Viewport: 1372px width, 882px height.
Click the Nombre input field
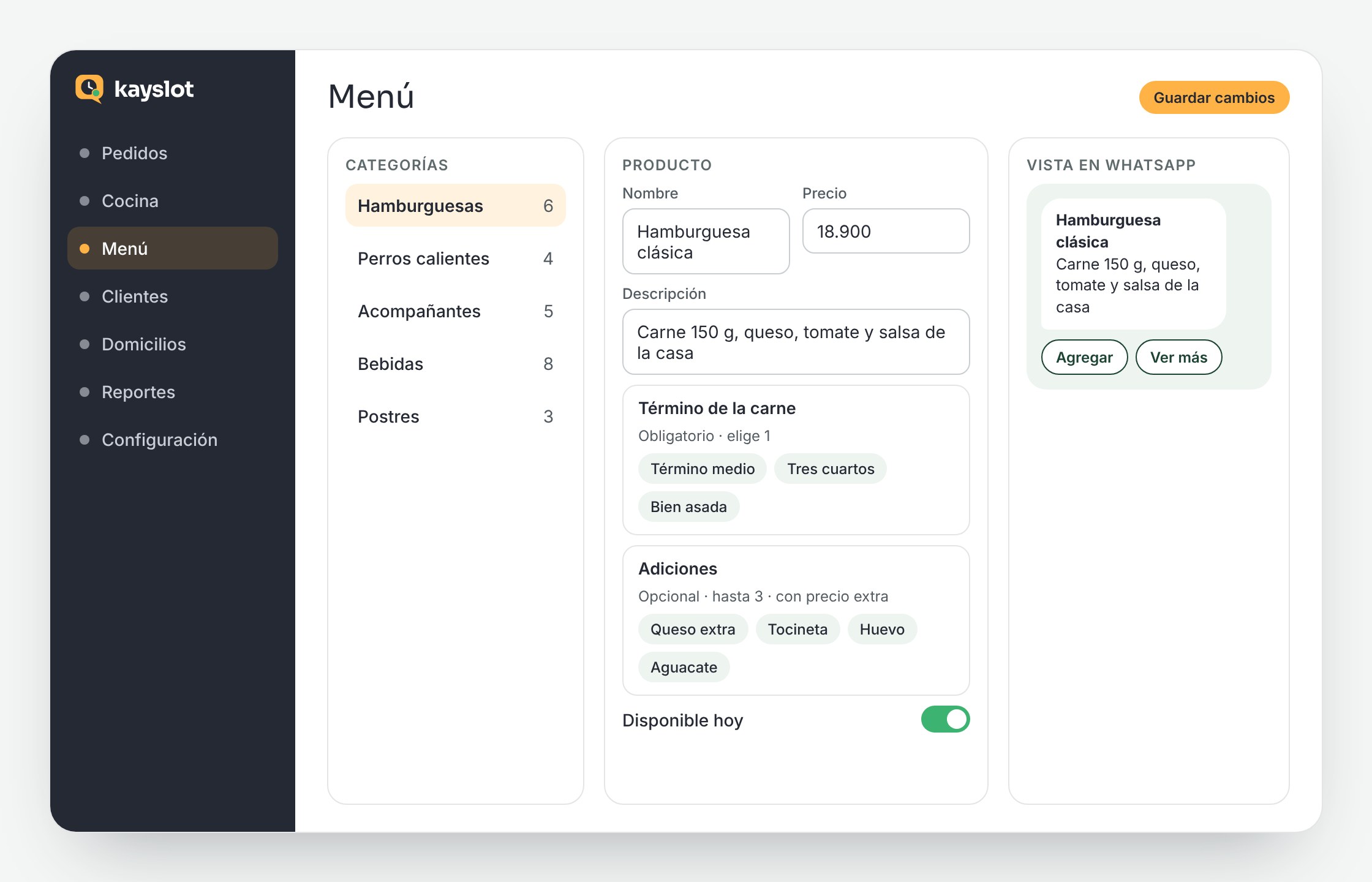pyautogui.click(x=706, y=241)
